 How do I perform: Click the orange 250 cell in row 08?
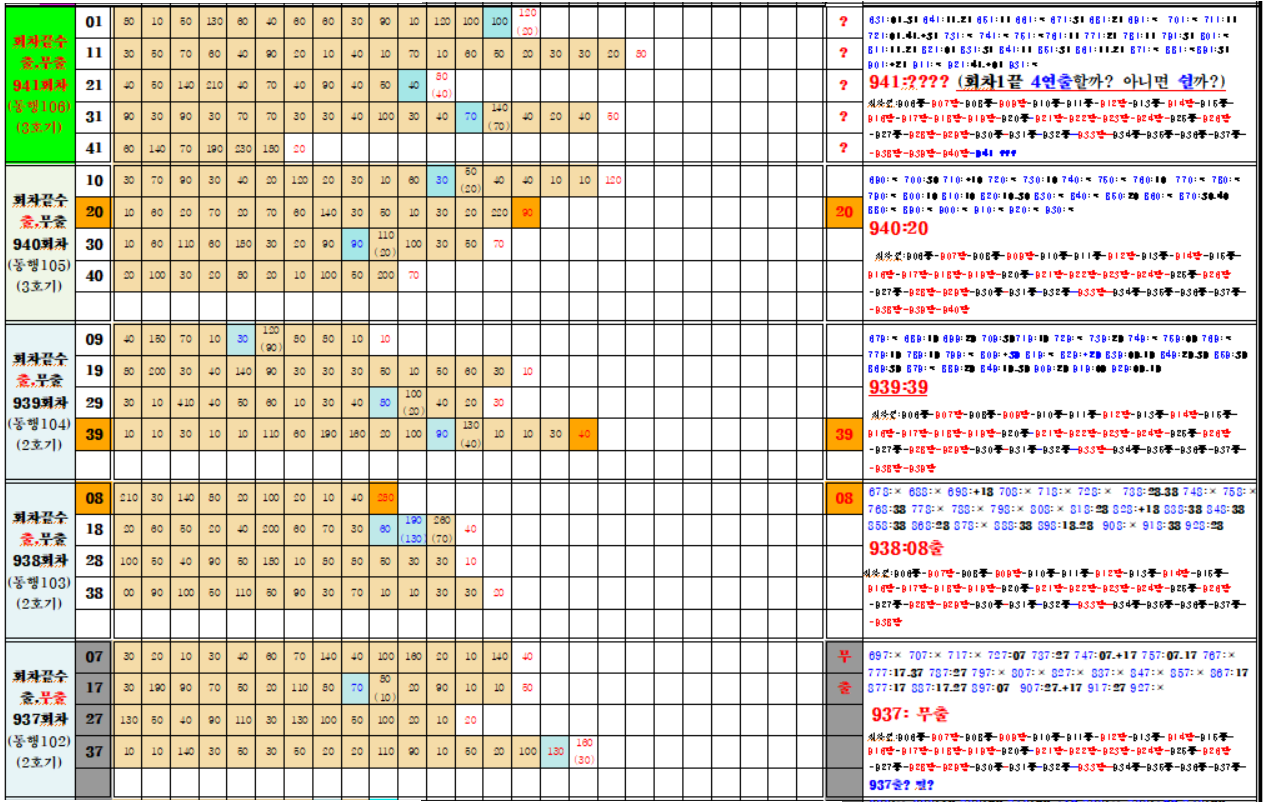point(384,497)
